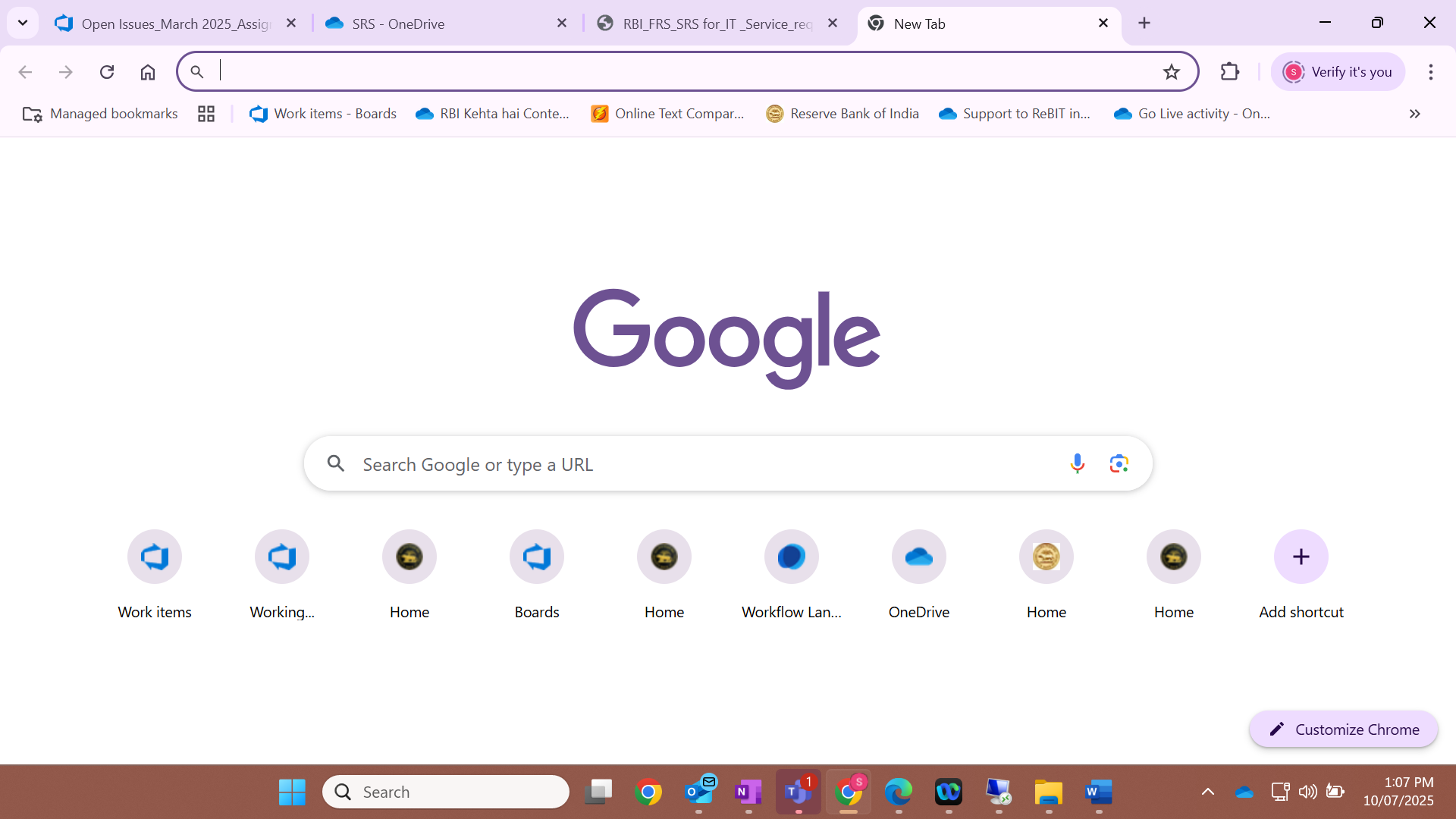Click the Home button in toolbar
1456x819 pixels.
[147, 72]
